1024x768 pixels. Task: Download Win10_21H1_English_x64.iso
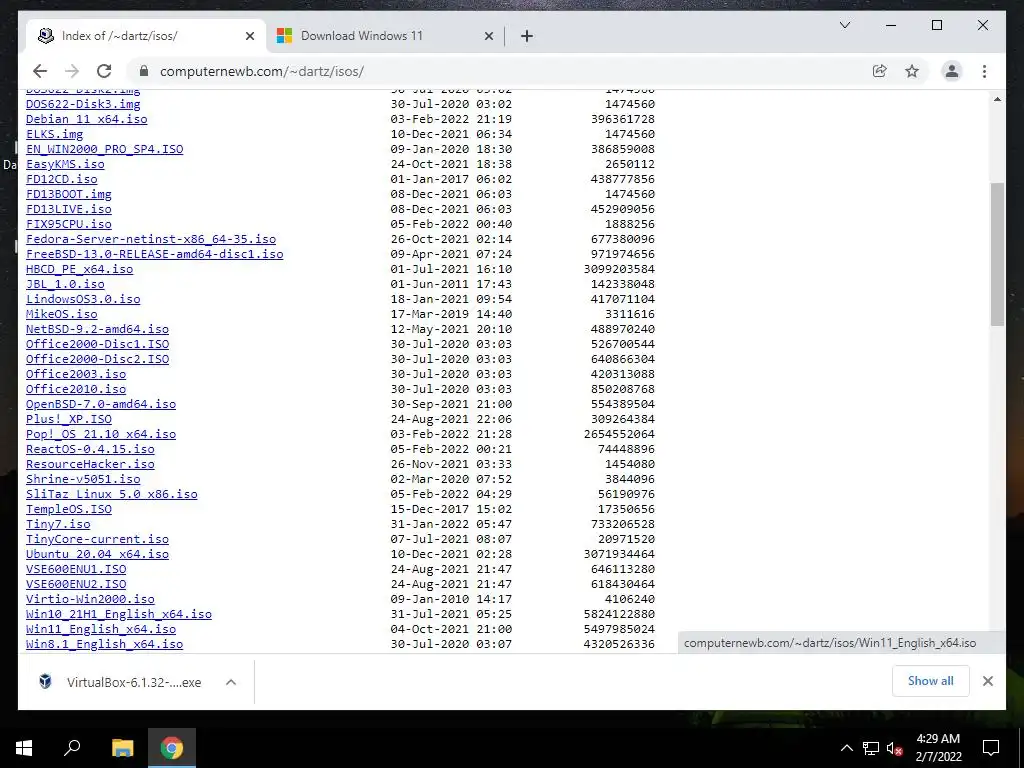pyautogui.click(x=119, y=614)
